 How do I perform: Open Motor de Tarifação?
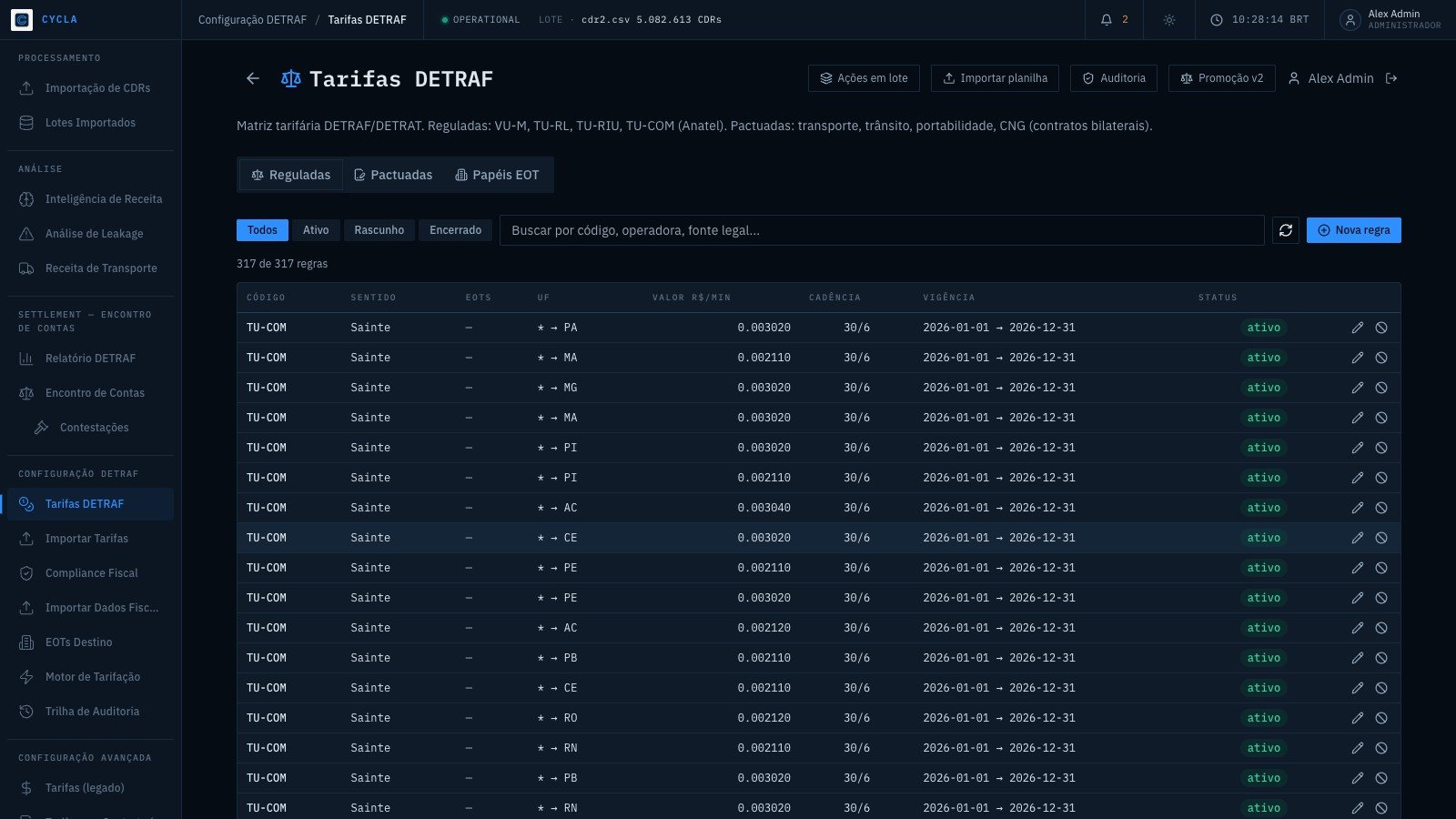(x=90, y=677)
